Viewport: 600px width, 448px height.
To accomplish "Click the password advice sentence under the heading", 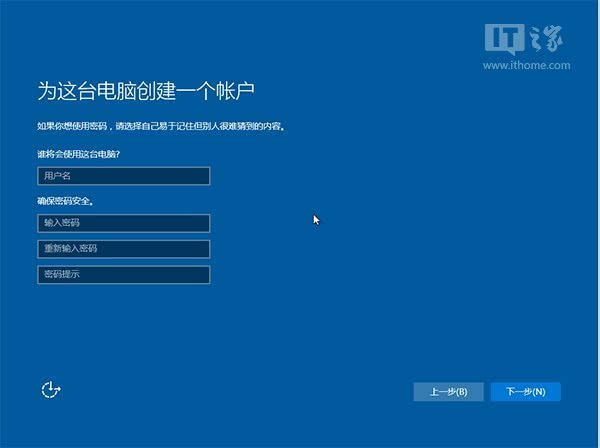I will (x=160, y=126).
